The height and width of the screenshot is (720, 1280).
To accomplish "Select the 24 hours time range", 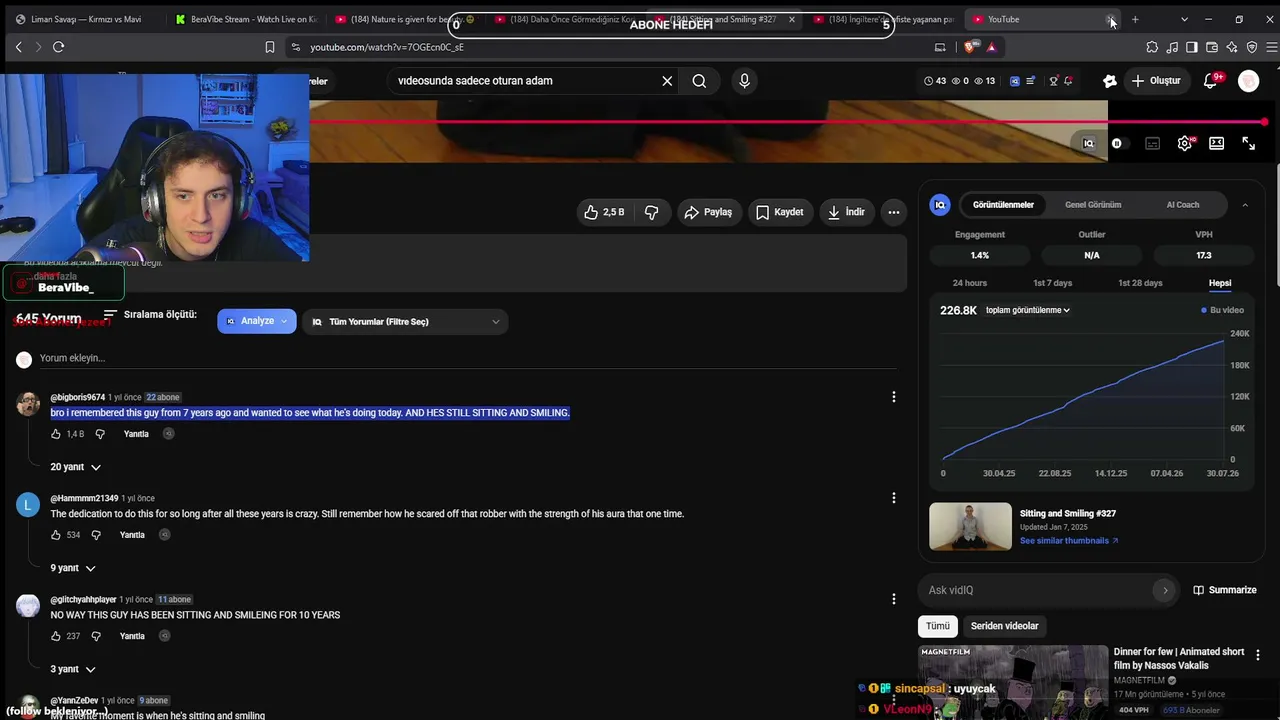I will (970, 283).
